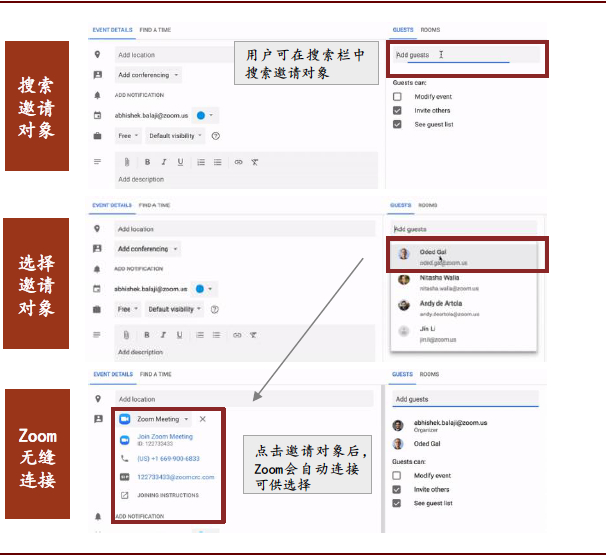Click ADD NOTIFICATION in 搜索邀请对象 screenshot
The image size is (611, 558).
click(139, 95)
